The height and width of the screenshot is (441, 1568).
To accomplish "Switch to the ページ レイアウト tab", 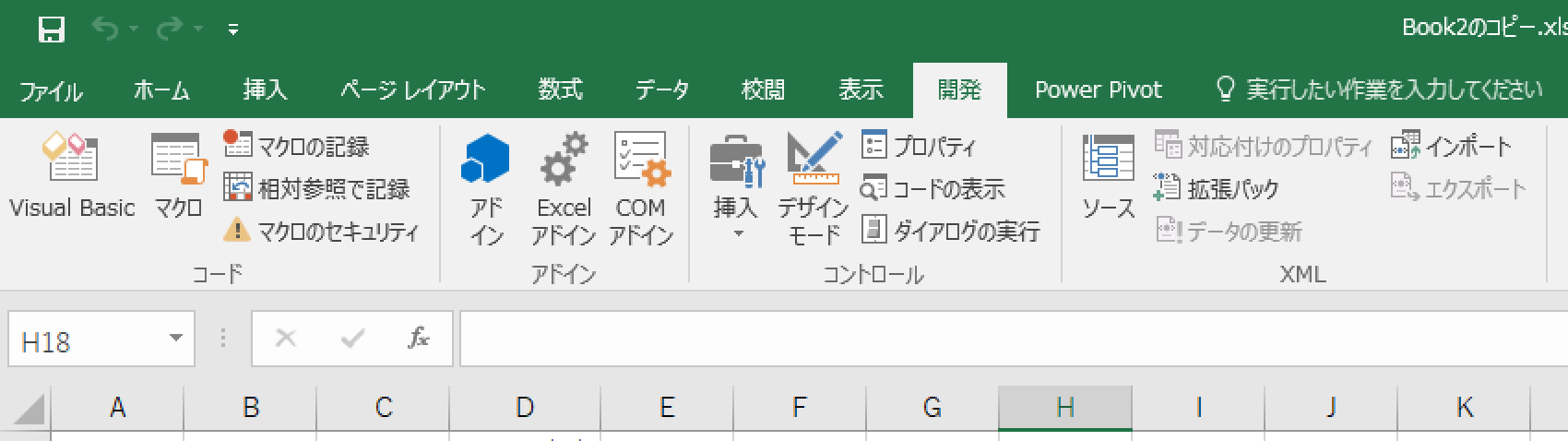I will tap(412, 89).
